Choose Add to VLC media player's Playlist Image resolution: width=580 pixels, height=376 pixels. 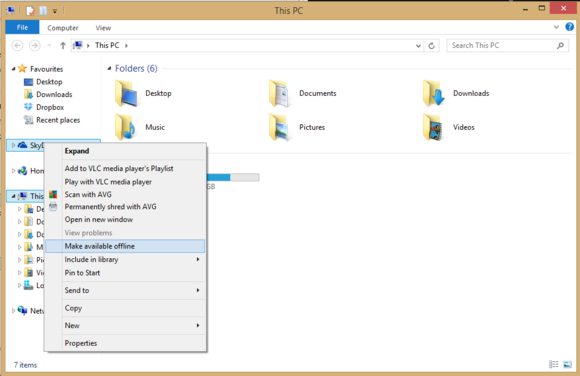pyautogui.click(x=125, y=168)
